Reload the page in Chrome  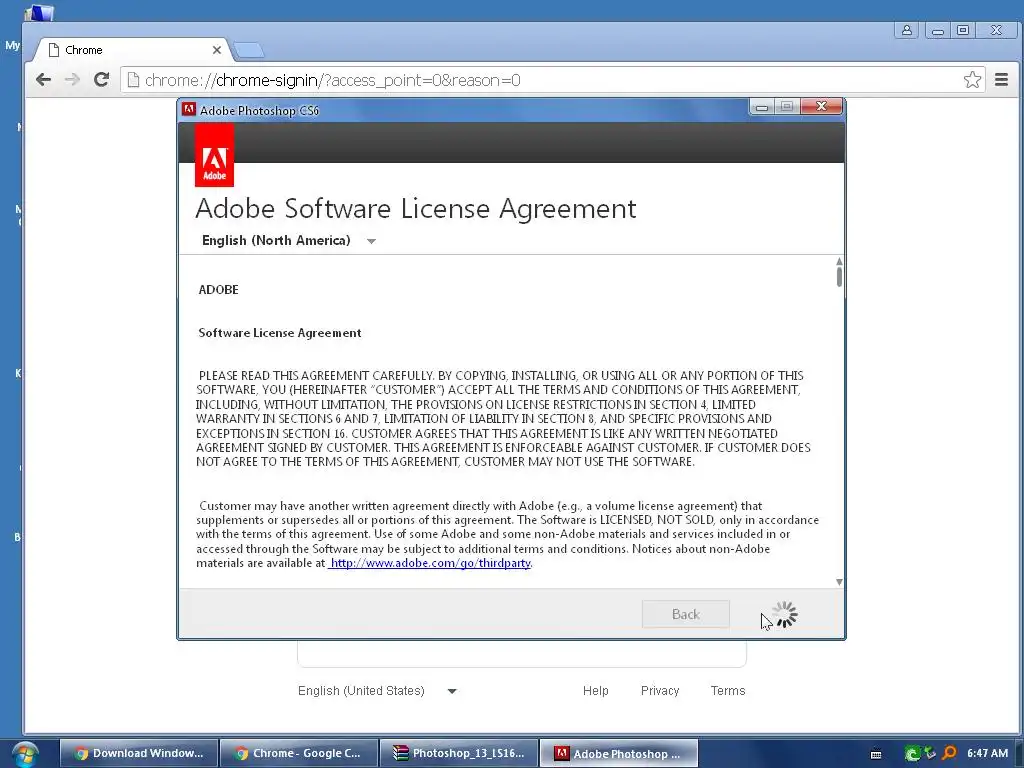[x=101, y=80]
